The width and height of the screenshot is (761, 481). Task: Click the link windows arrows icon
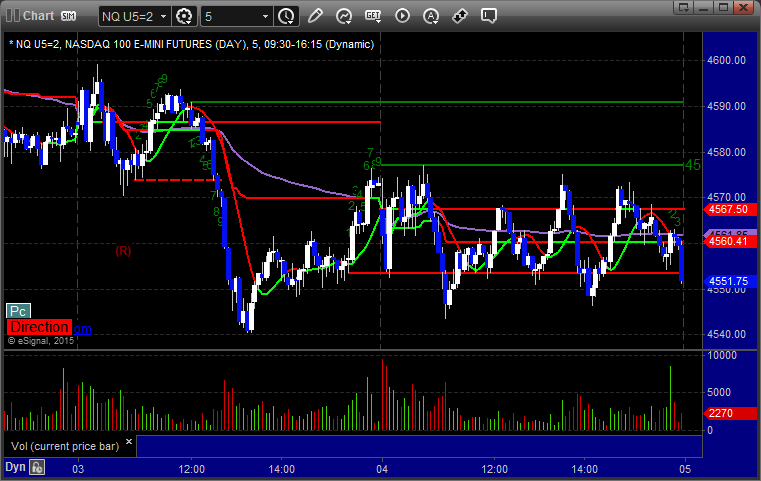pyautogui.click(x=460, y=17)
